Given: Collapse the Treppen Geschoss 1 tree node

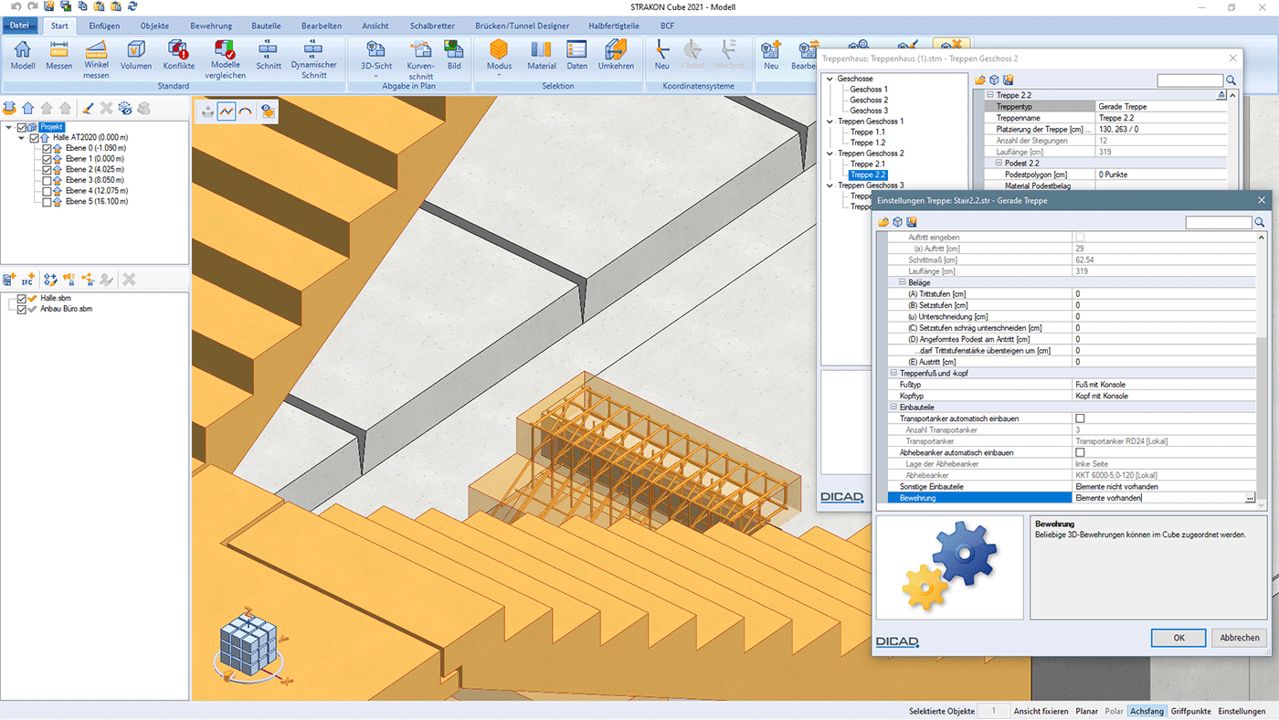Looking at the screenshot, I should pyautogui.click(x=830, y=122).
